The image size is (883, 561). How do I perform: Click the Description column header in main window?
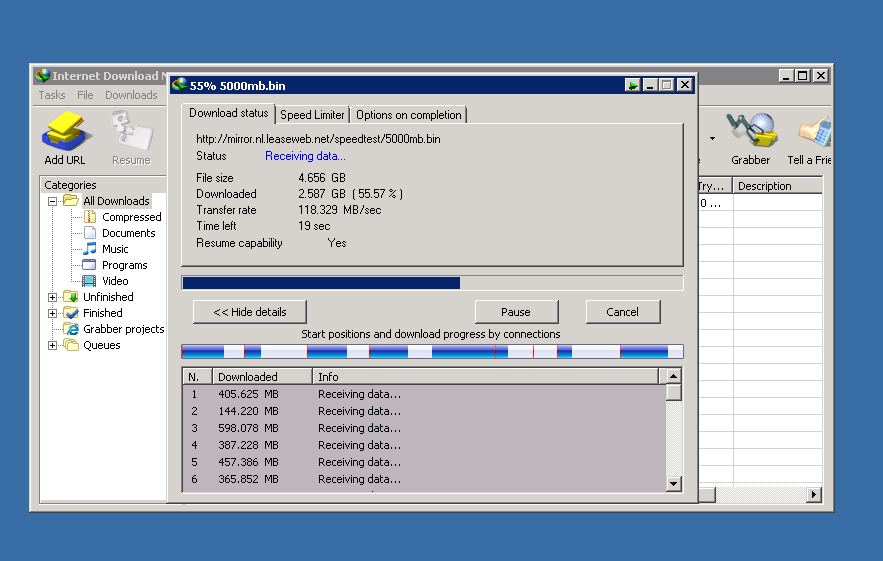pyautogui.click(x=777, y=186)
